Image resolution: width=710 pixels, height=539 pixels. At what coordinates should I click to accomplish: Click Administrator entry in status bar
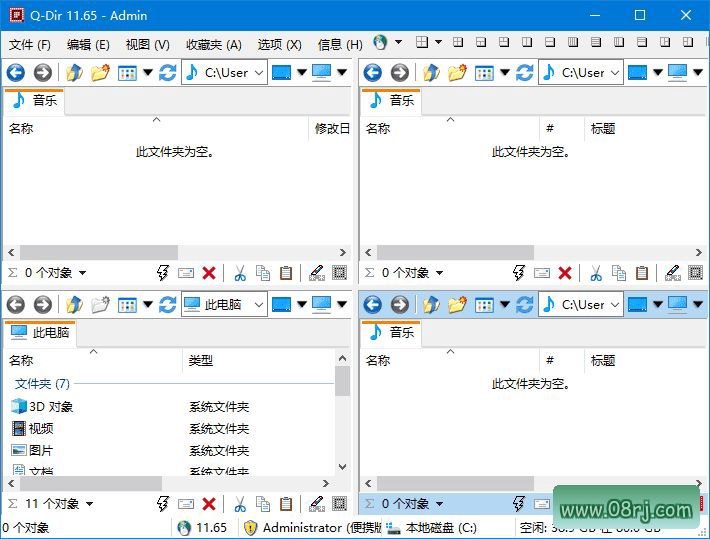click(312, 528)
